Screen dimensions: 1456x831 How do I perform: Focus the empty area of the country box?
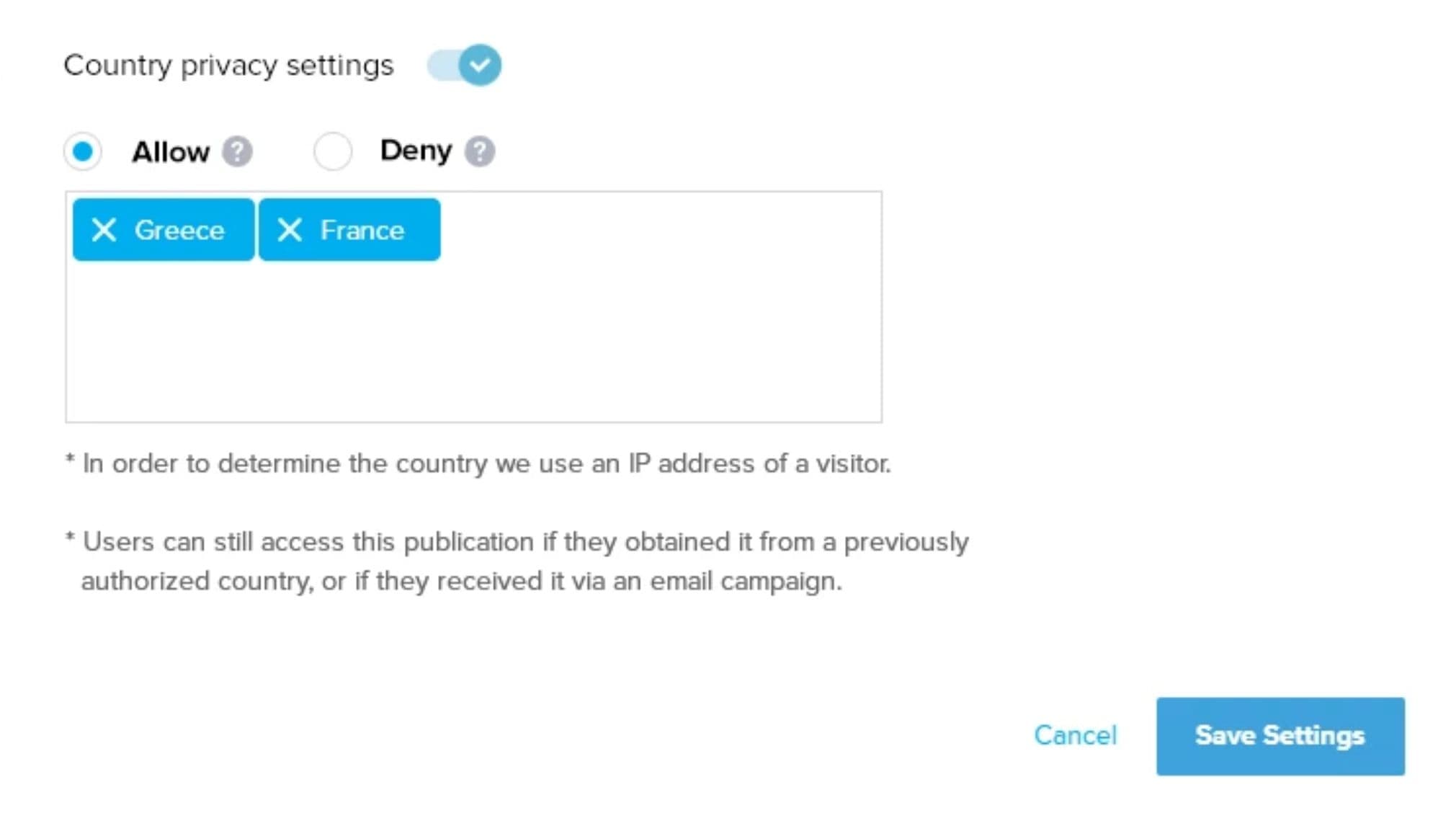pyautogui.click(x=473, y=339)
